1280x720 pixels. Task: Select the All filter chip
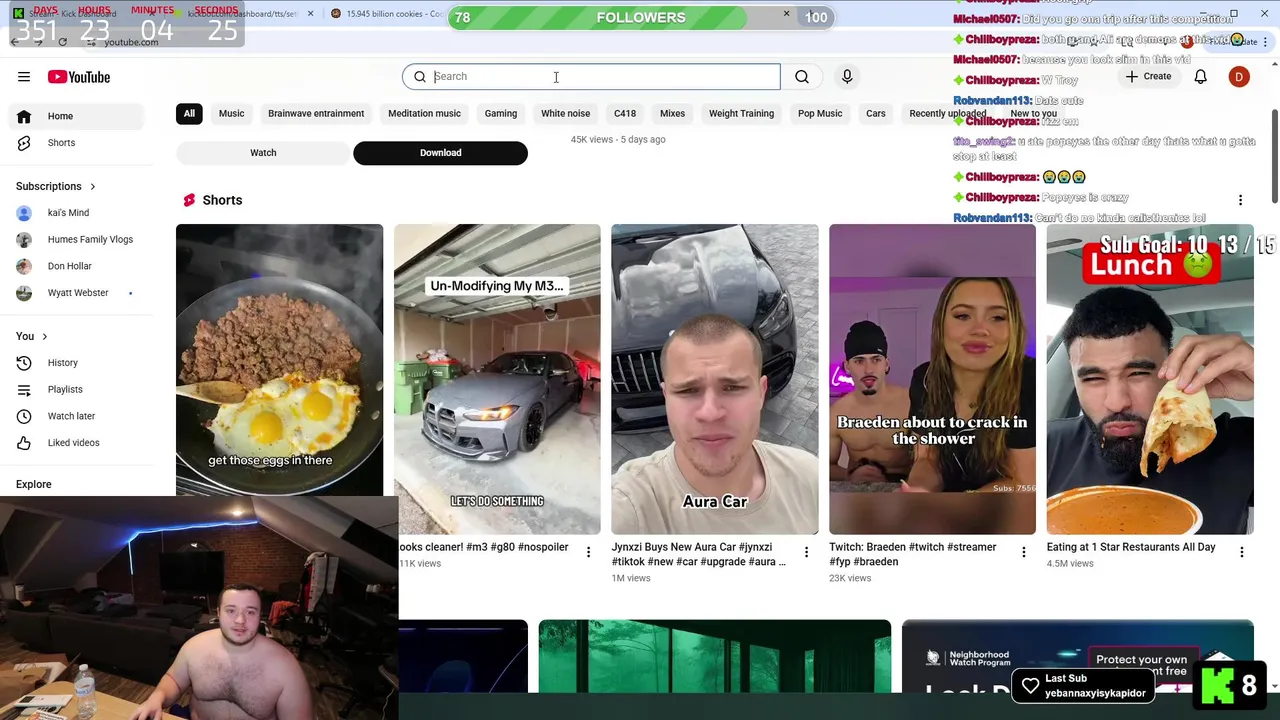click(x=189, y=114)
